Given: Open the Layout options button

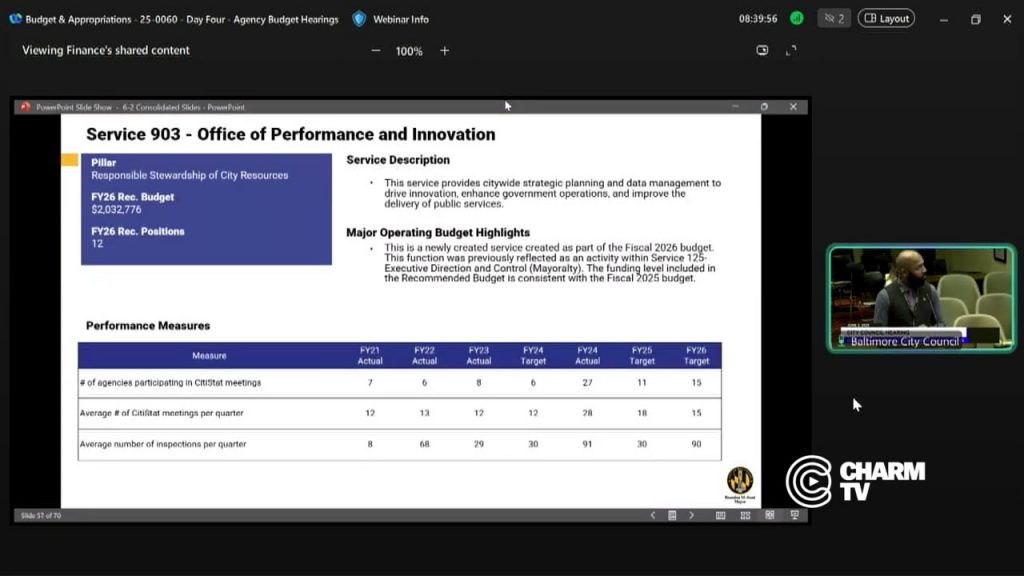Looking at the screenshot, I should tap(886, 18).
